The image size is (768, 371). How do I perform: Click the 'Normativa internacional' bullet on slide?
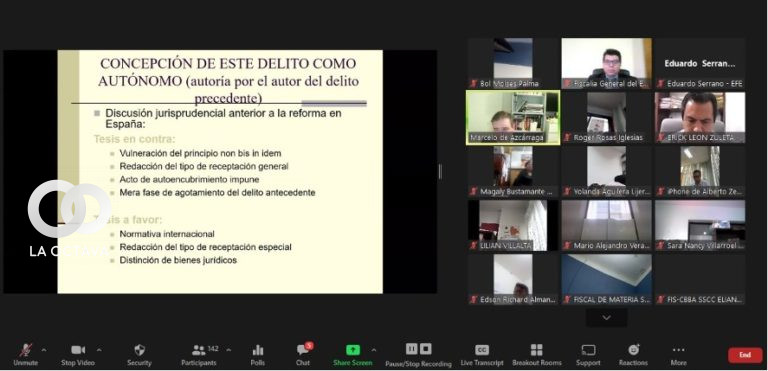[x=167, y=234]
